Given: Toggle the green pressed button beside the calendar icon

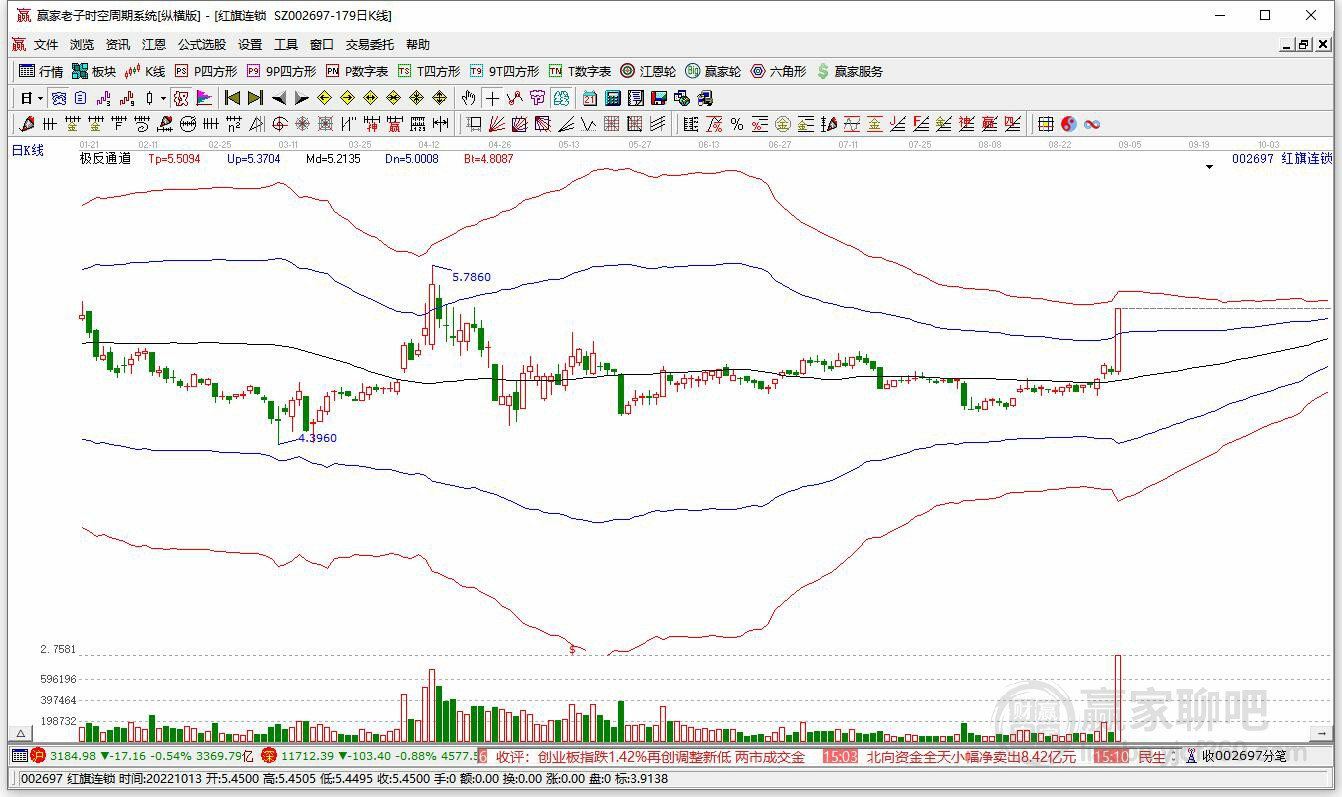Looking at the screenshot, I should coord(561,98).
